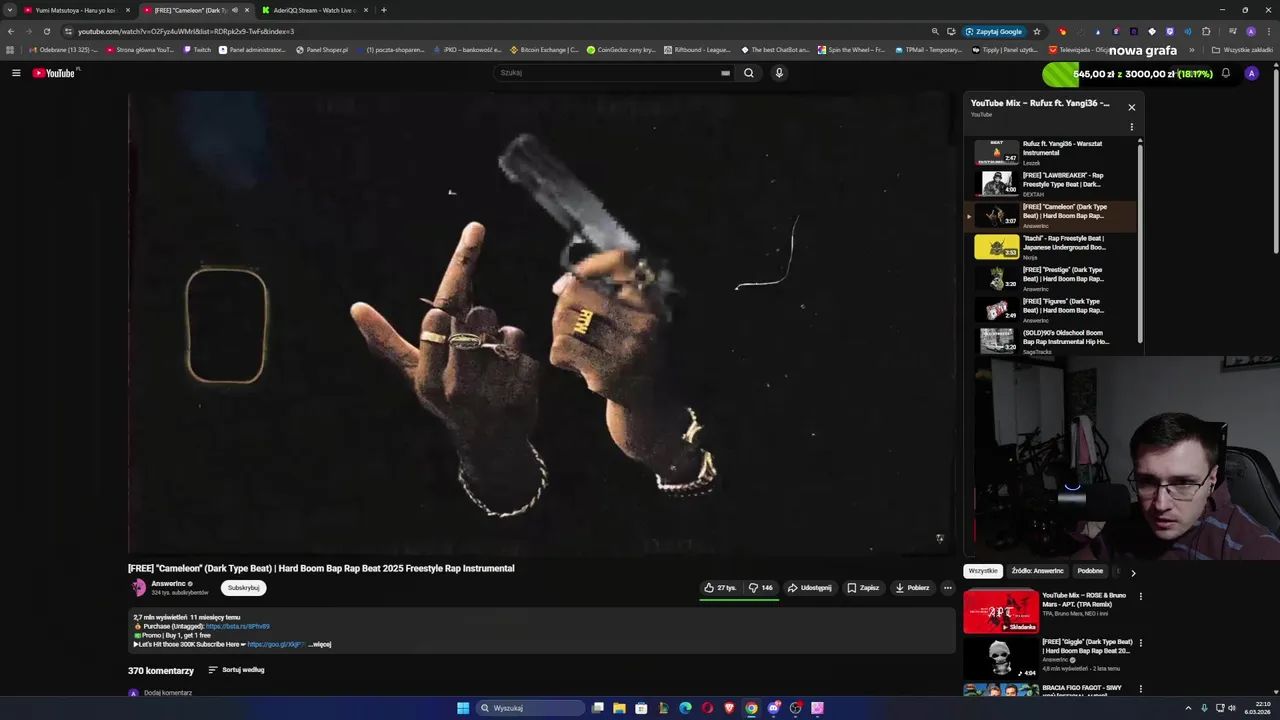
Task: Open playlist panel three-dot options menu
Action: 1132,127
